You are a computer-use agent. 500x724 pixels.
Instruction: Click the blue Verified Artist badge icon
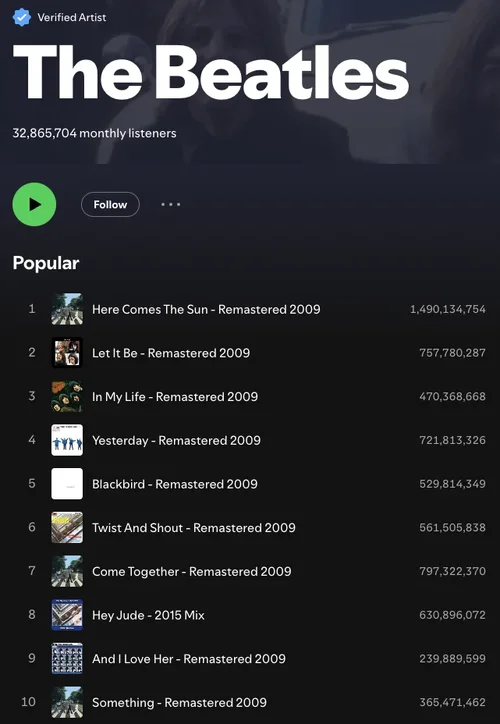tap(21, 18)
